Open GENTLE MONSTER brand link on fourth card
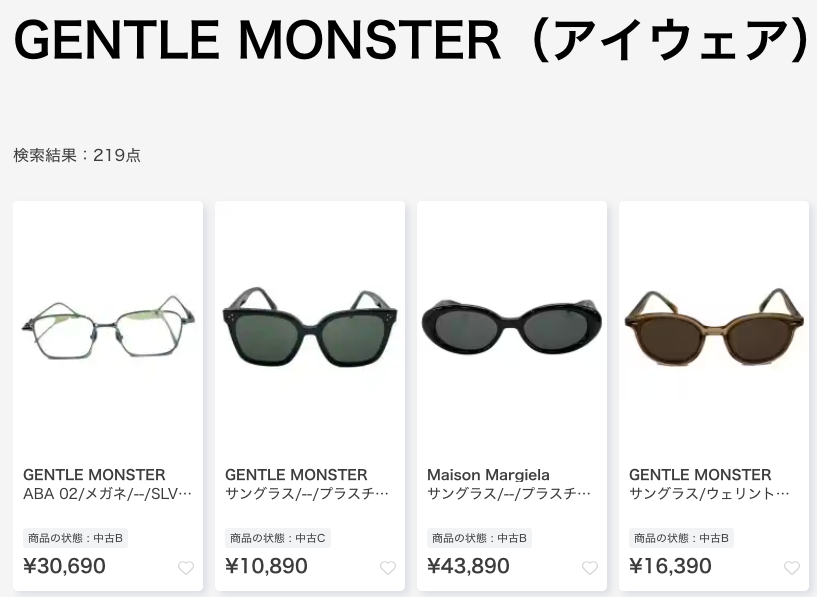 (x=700, y=475)
